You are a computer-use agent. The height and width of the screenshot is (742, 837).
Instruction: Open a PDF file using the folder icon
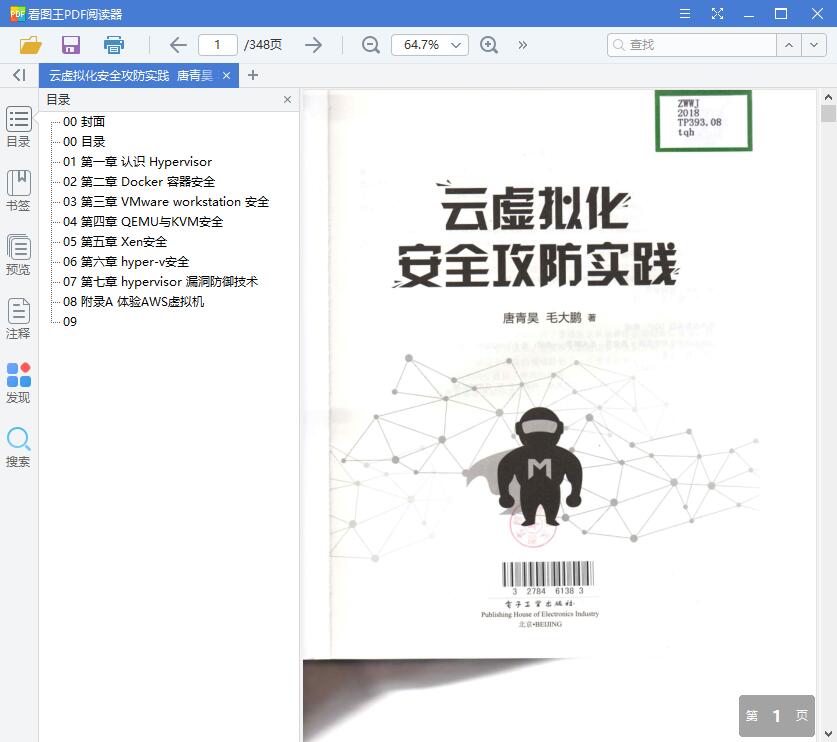pyautogui.click(x=28, y=46)
